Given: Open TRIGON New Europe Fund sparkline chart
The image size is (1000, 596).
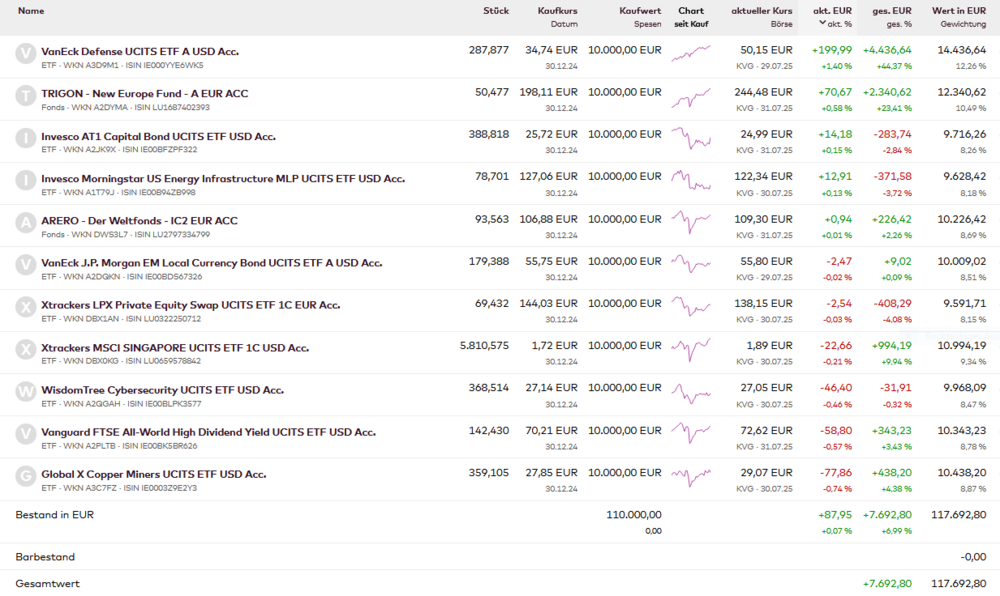Looking at the screenshot, I should coord(691,98).
